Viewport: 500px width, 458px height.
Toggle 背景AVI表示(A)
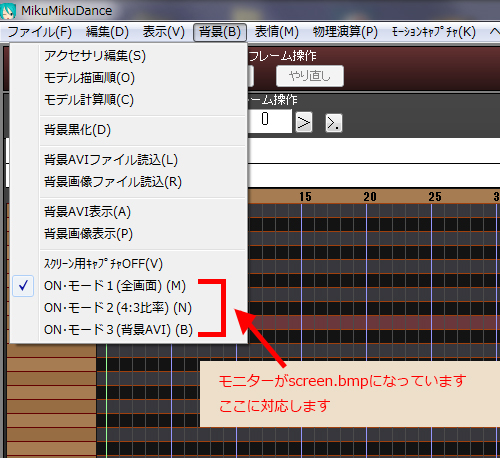(x=128, y=212)
